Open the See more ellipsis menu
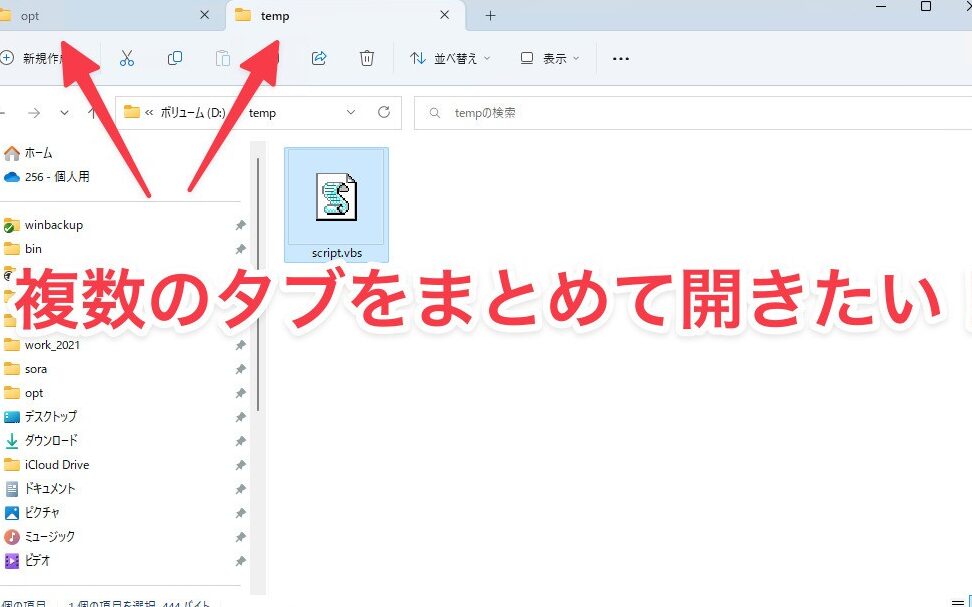The width and height of the screenshot is (972, 607). coord(620,58)
